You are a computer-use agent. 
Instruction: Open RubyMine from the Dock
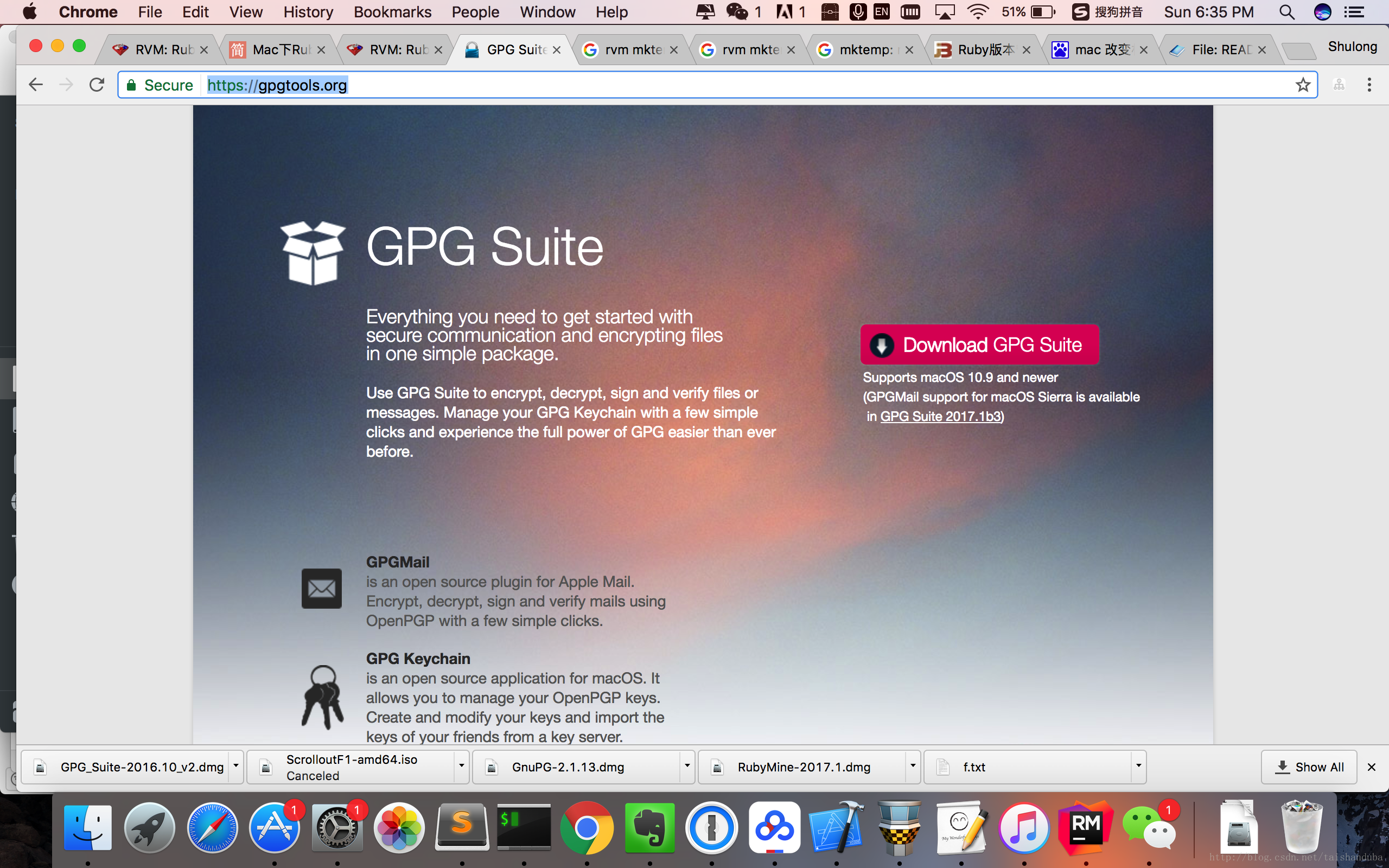[x=1086, y=827]
